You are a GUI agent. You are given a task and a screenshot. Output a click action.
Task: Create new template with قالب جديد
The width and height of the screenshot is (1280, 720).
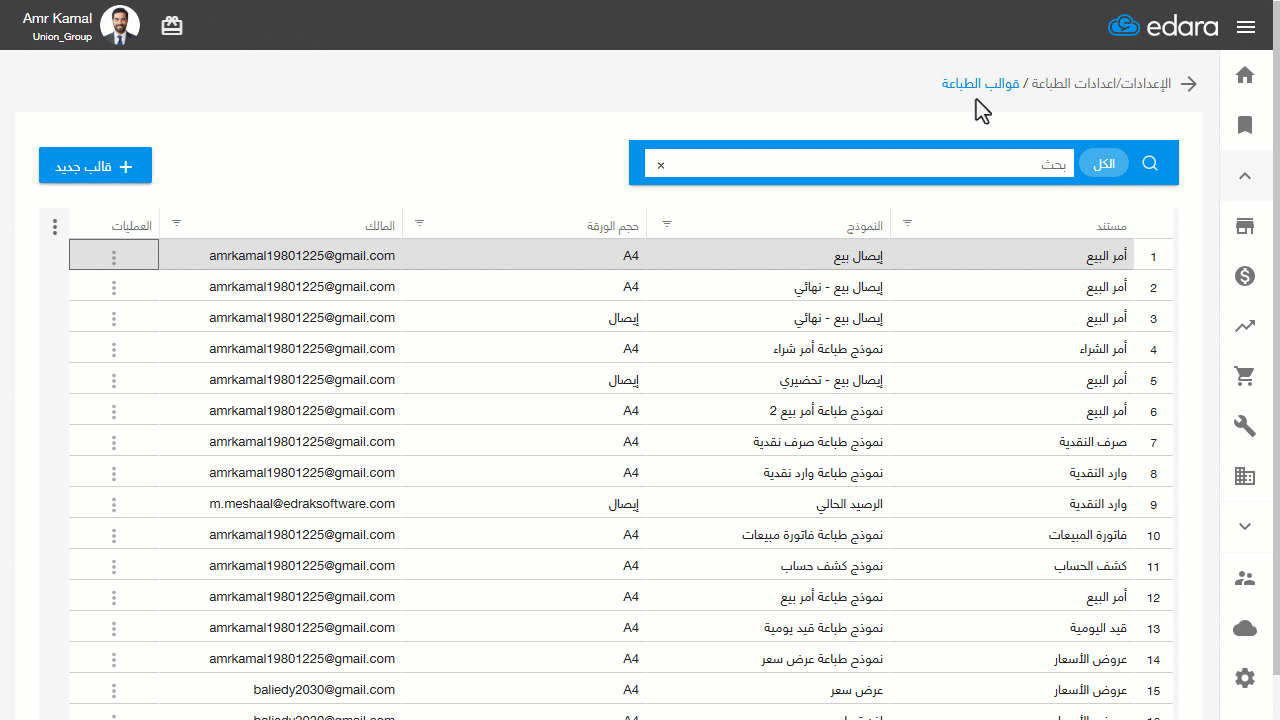click(95, 166)
